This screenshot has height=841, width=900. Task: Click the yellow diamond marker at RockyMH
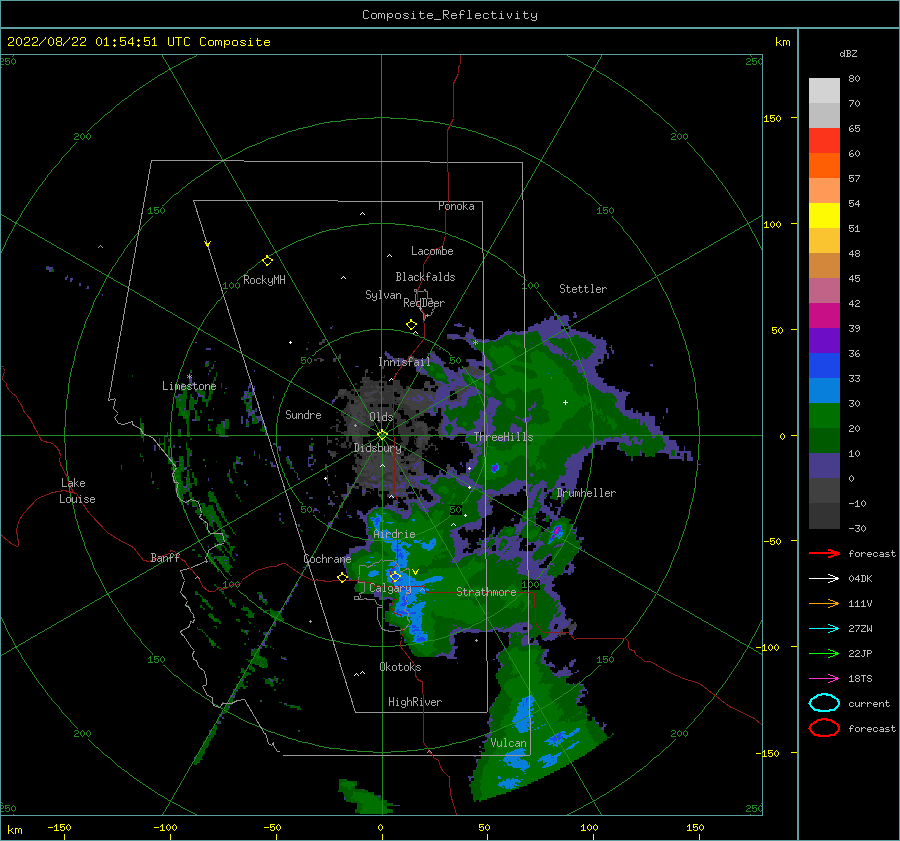(x=267, y=261)
